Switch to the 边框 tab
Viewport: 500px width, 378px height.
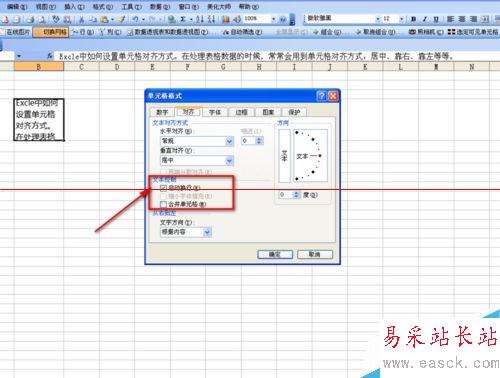click(241, 112)
